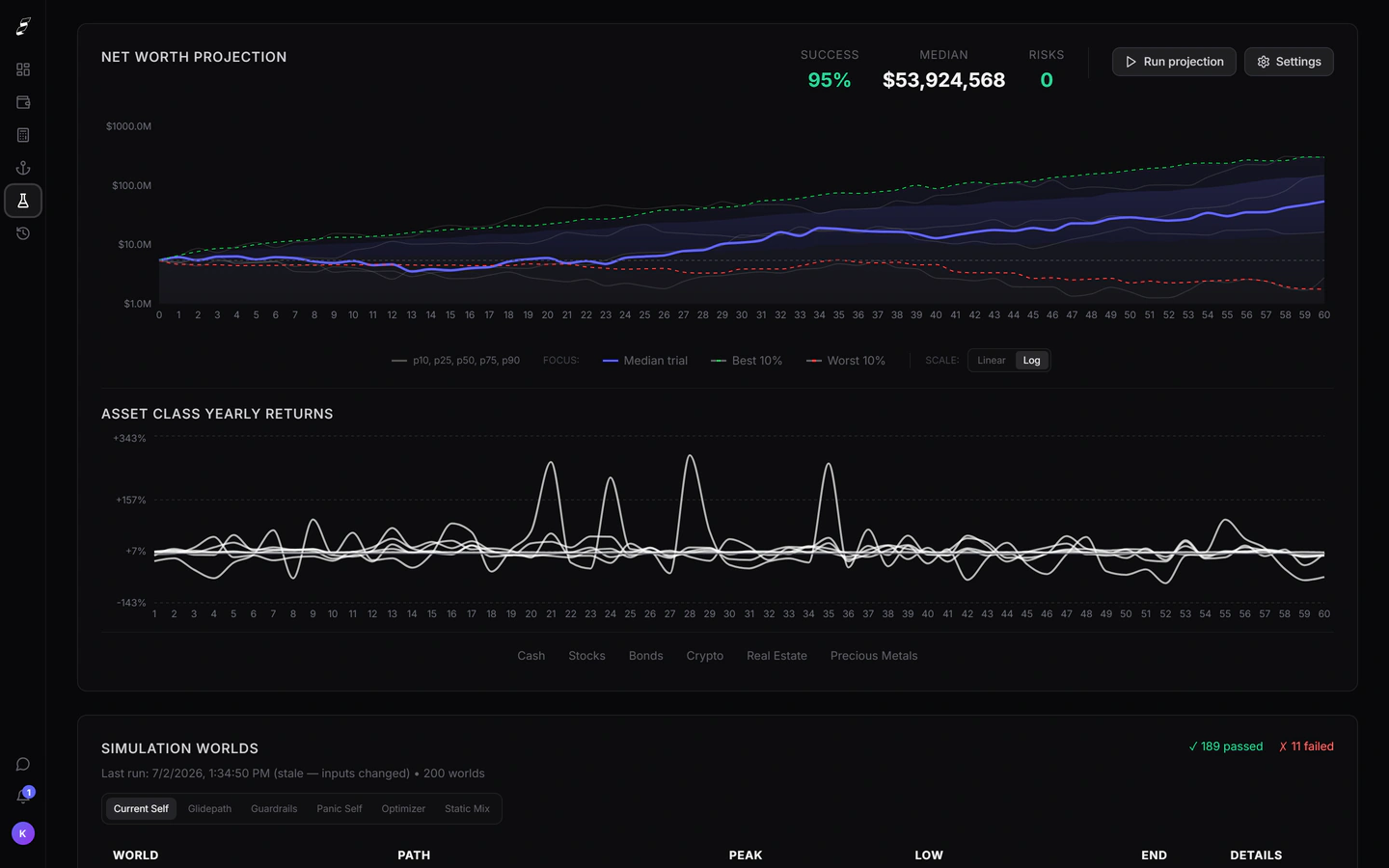
Task: Open the dashboard grid icon in sidebar
Action: pos(23,69)
